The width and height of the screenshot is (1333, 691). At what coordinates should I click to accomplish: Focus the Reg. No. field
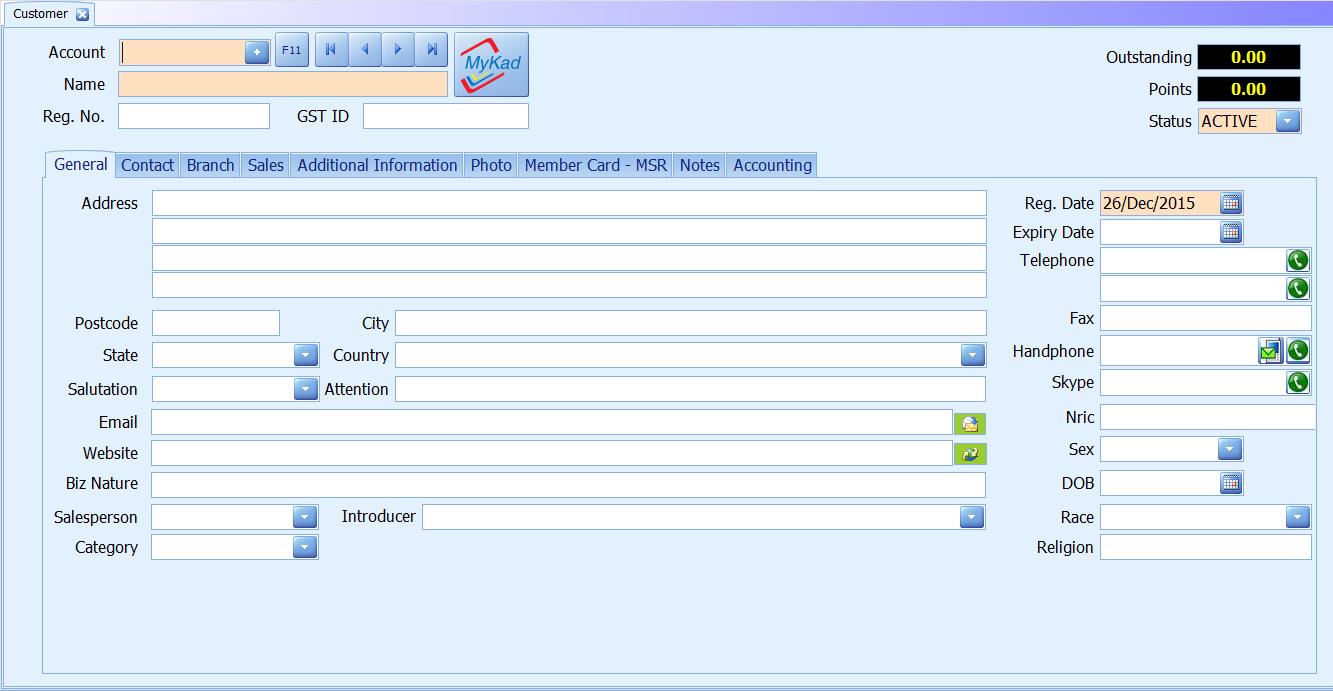[194, 116]
